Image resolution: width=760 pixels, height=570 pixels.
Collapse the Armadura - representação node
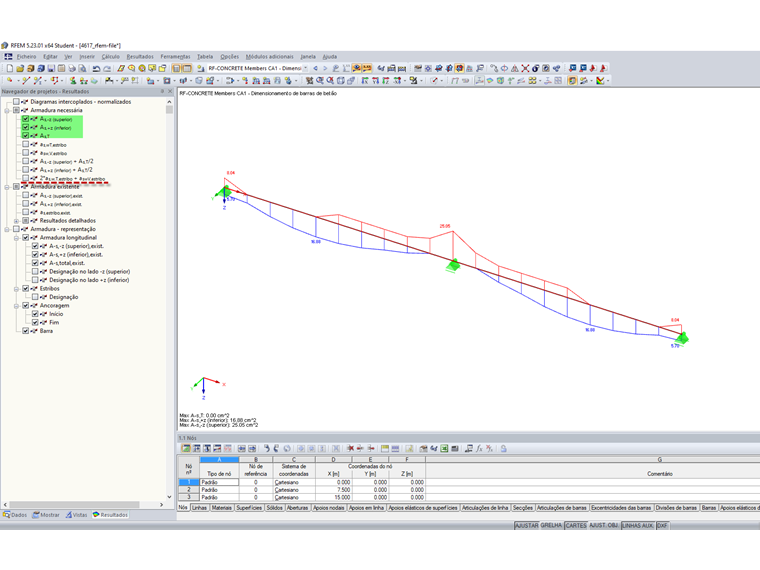tap(7, 229)
